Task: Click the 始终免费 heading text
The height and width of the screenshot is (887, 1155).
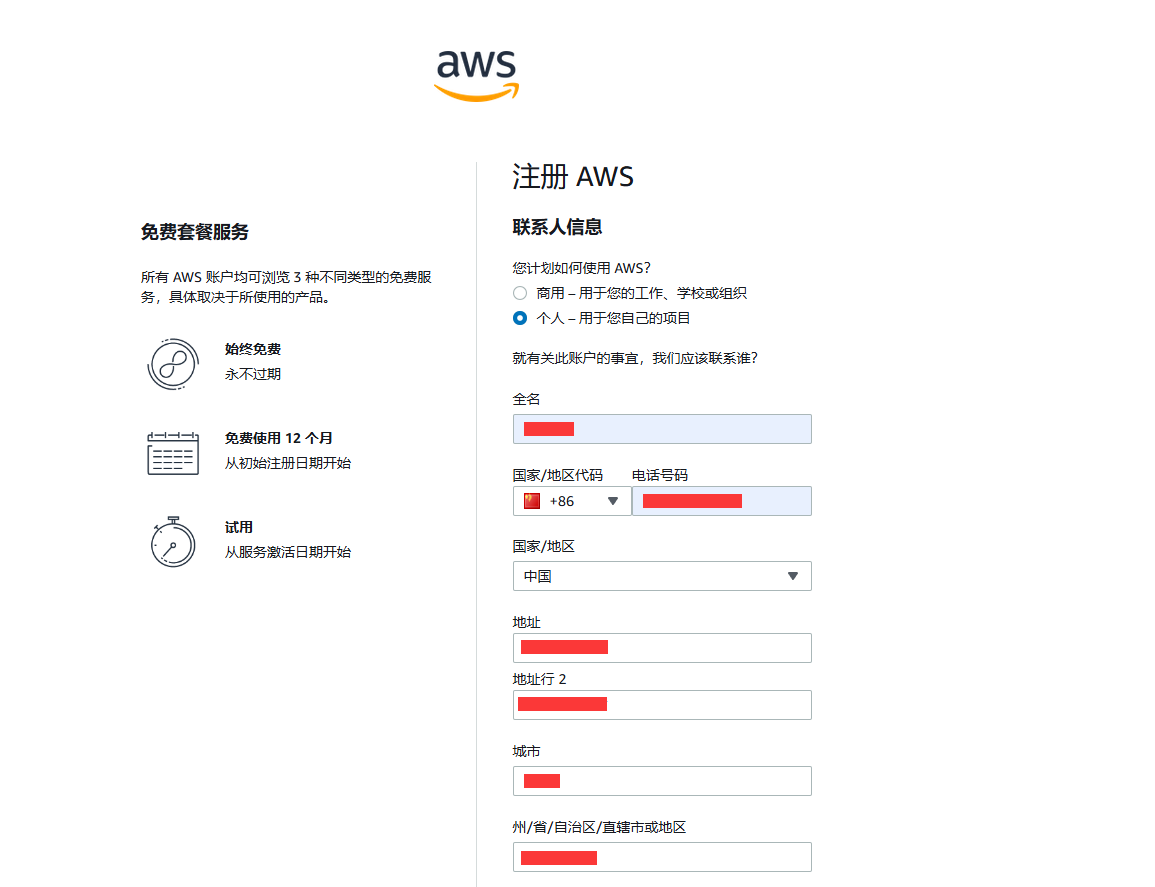Action: pyautogui.click(x=253, y=349)
